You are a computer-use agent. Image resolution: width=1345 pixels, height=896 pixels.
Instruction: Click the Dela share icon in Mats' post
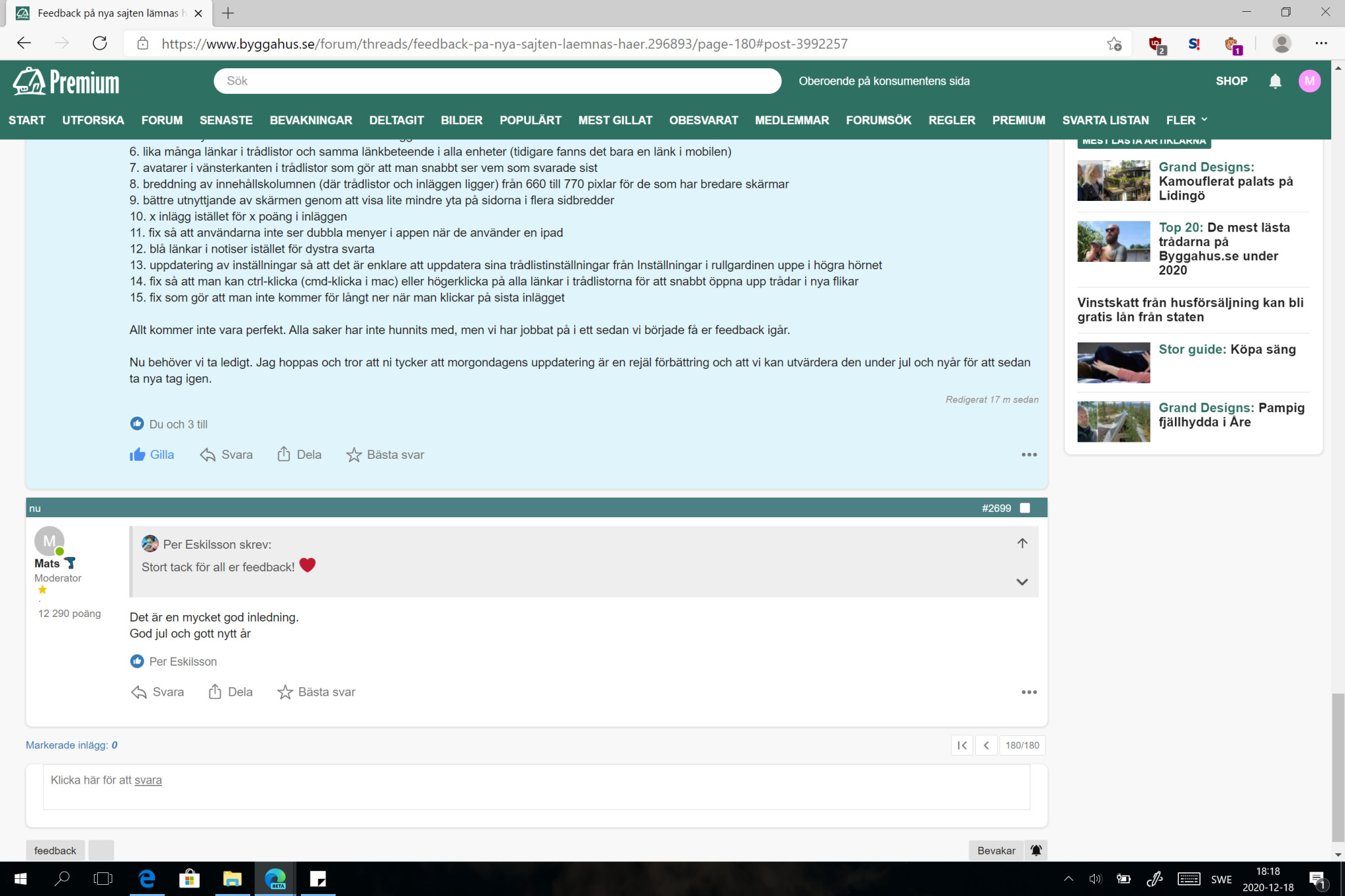pyautogui.click(x=215, y=692)
